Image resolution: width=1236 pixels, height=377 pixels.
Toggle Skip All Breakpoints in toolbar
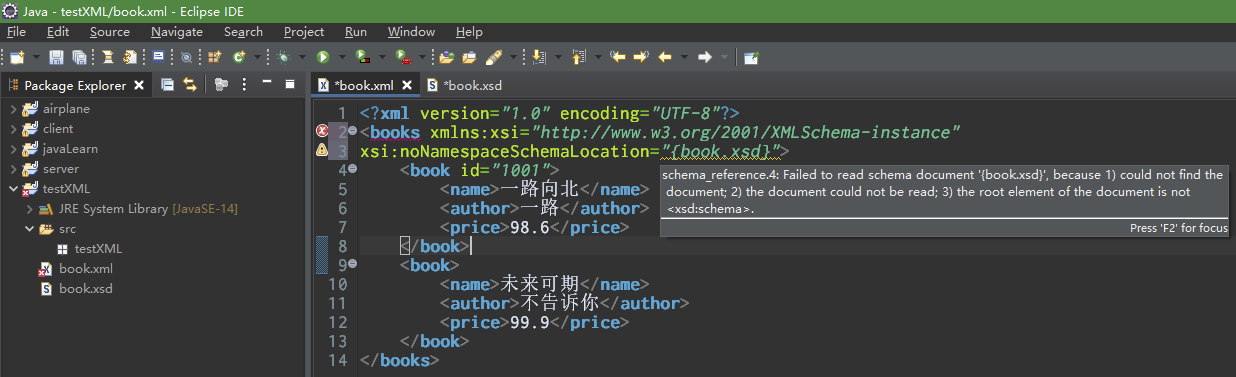click(186, 57)
